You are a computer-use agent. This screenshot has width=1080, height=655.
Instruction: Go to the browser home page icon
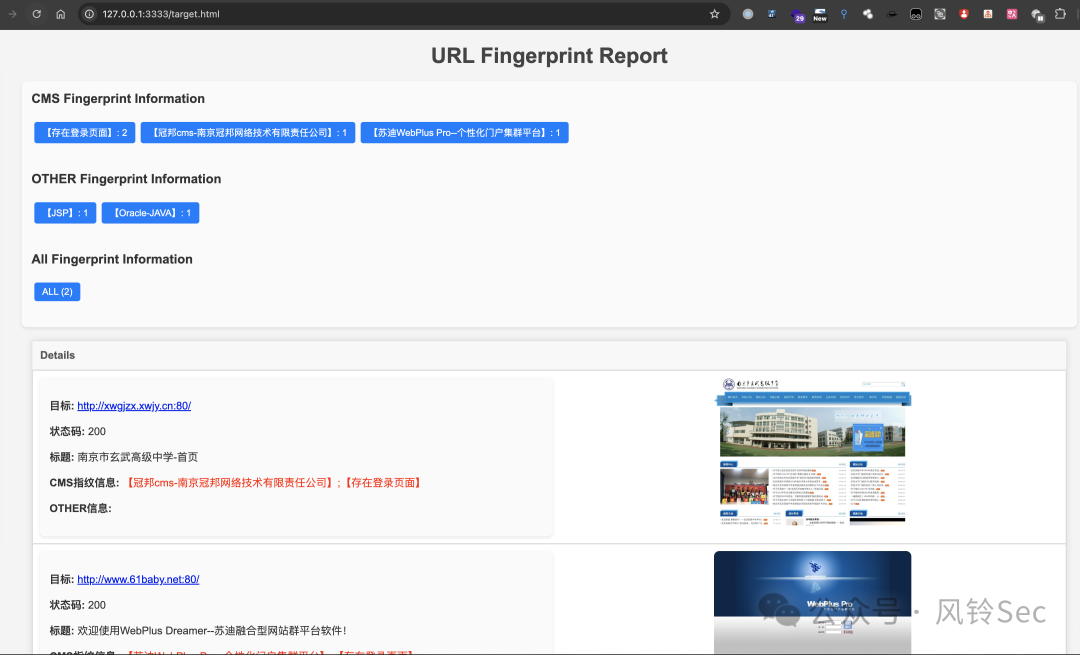pyautogui.click(x=60, y=14)
